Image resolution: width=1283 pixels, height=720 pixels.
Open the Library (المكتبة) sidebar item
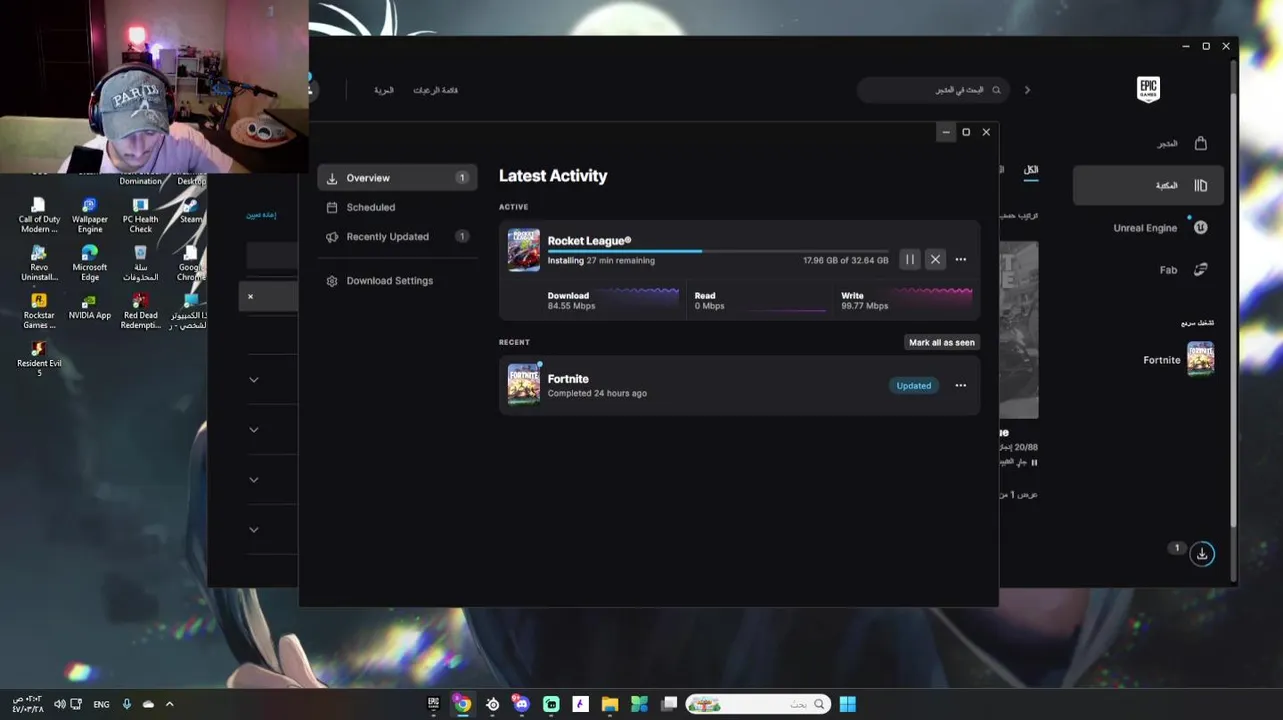click(x=1148, y=186)
